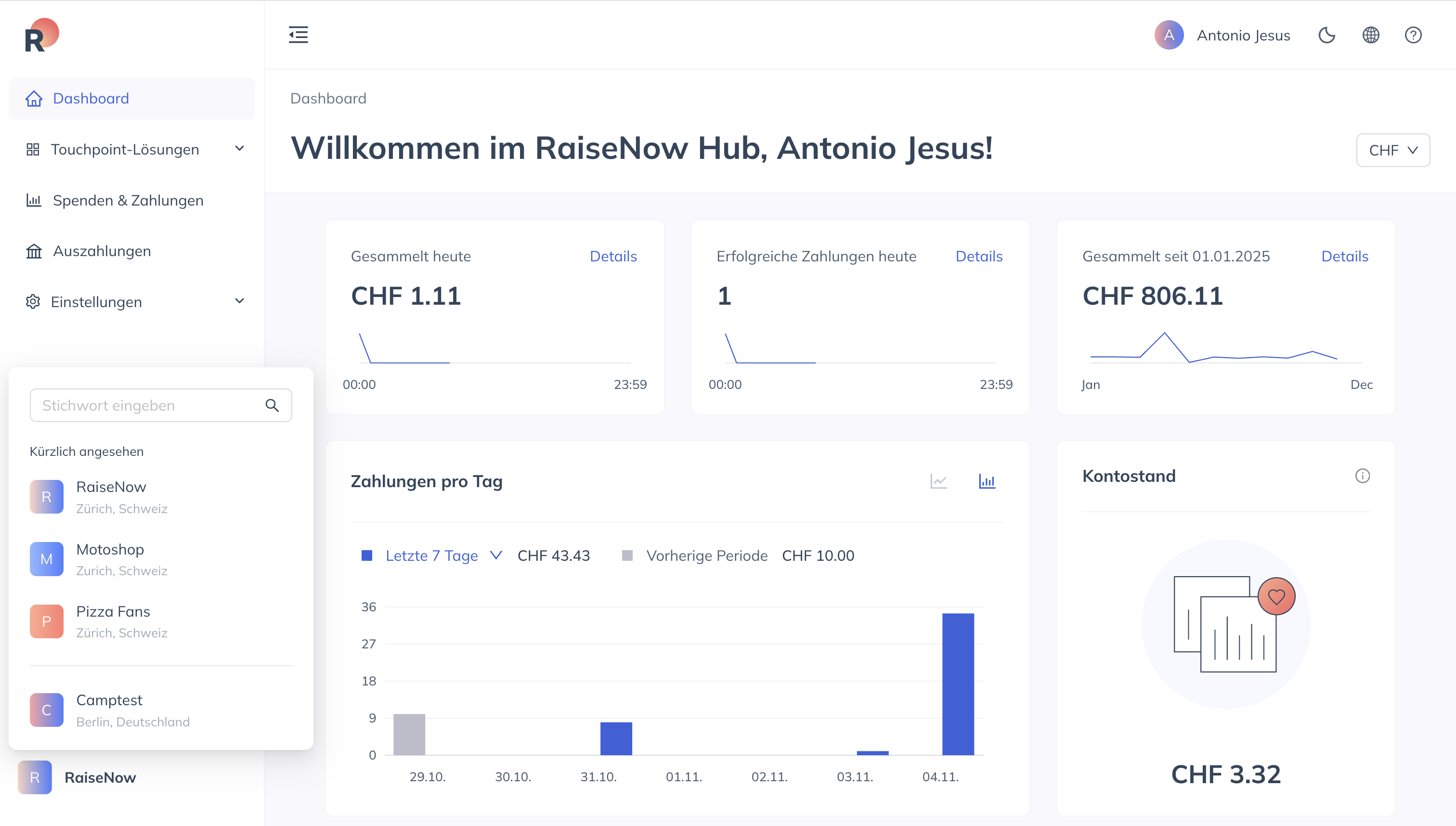The image size is (1456, 826).
Task: Click the Vorherige Periode legend swatch
Action: (627, 556)
